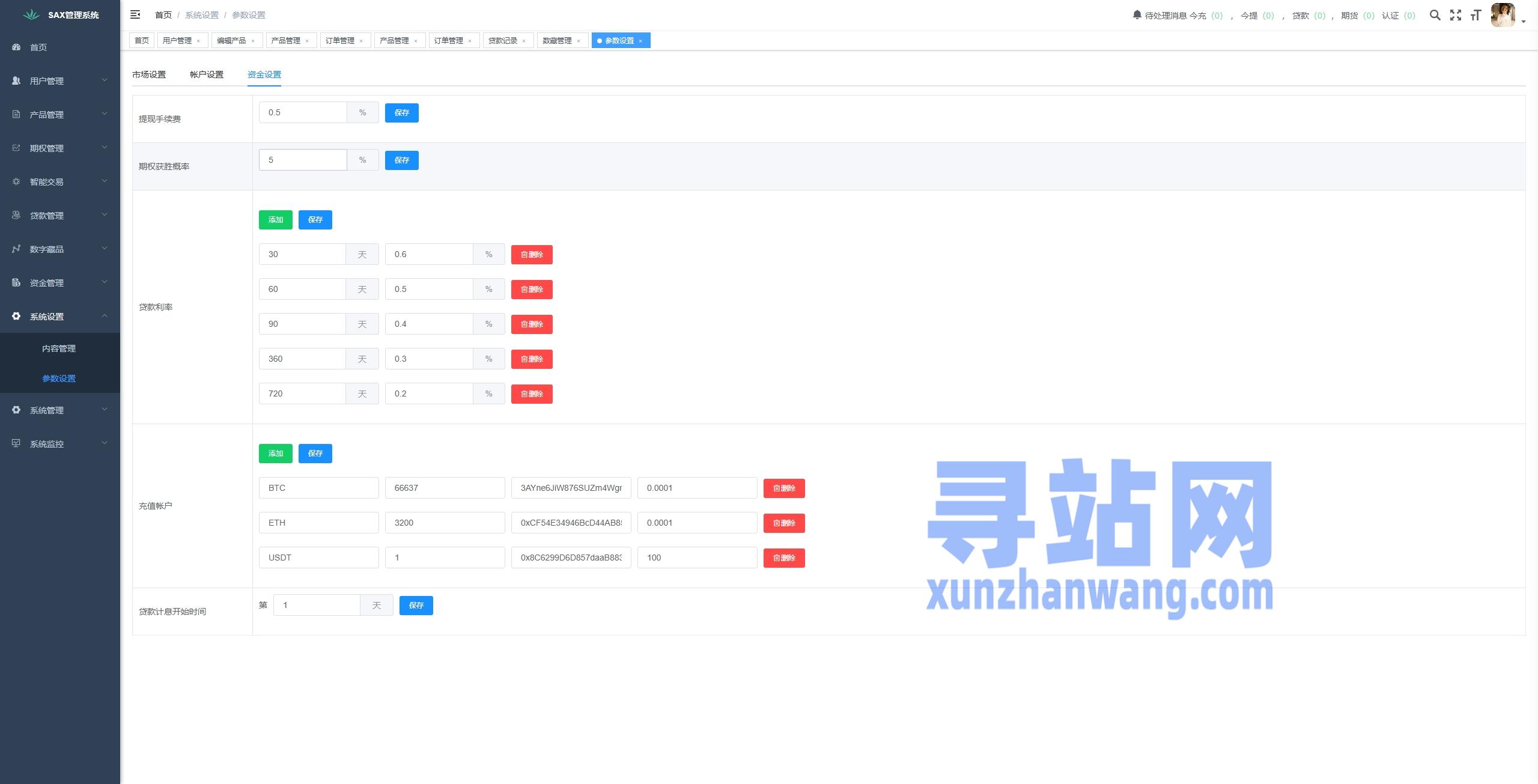Delete the USDT deposit account row
1538x784 pixels.
click(784, 558)
